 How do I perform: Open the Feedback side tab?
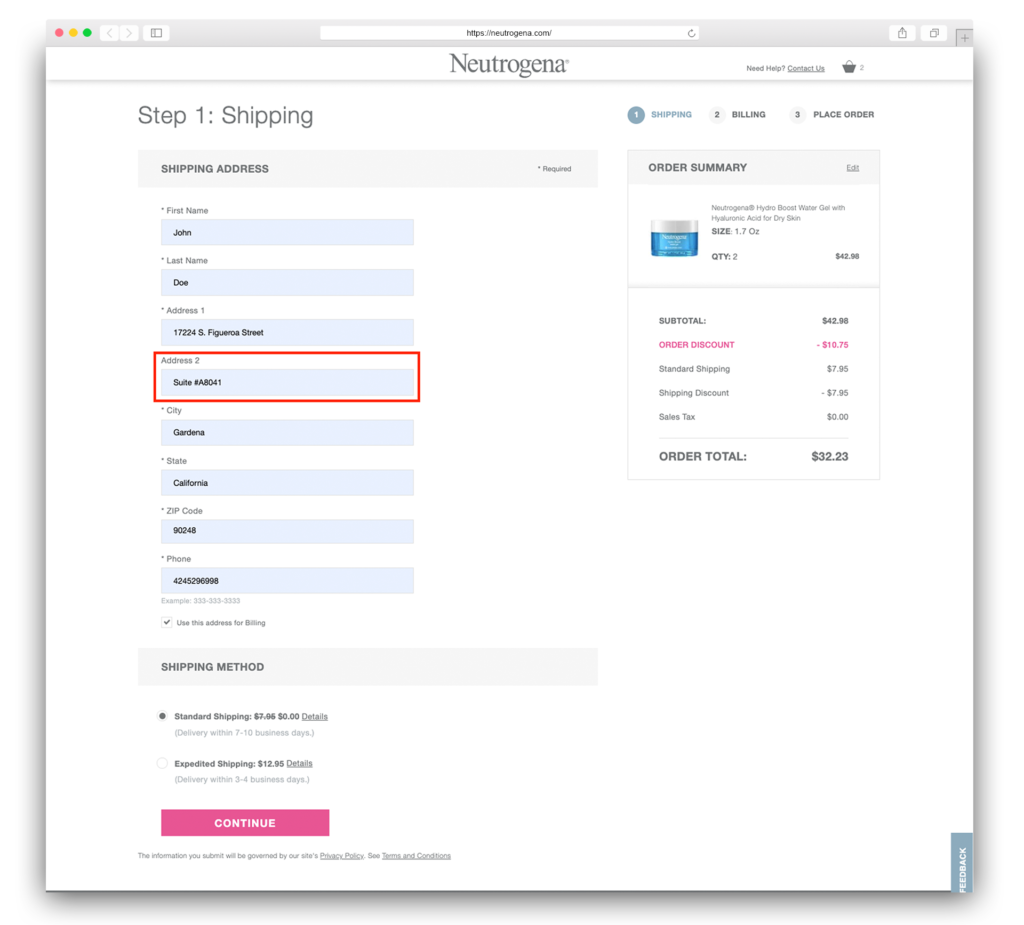[961, 862]
